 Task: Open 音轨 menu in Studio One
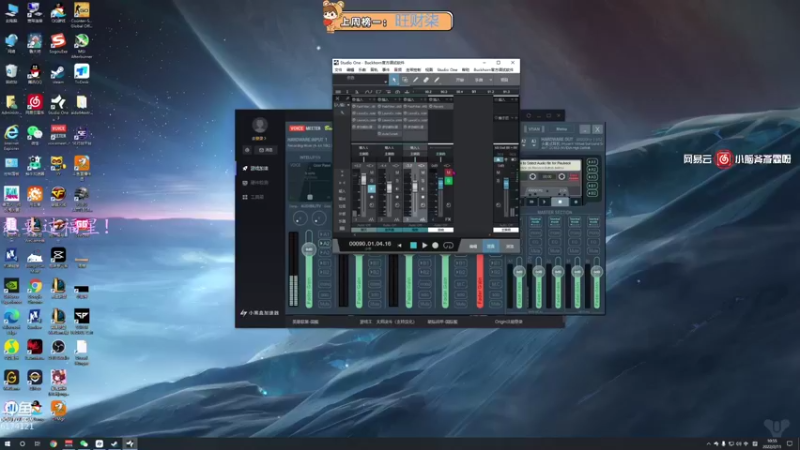[374, 69]
